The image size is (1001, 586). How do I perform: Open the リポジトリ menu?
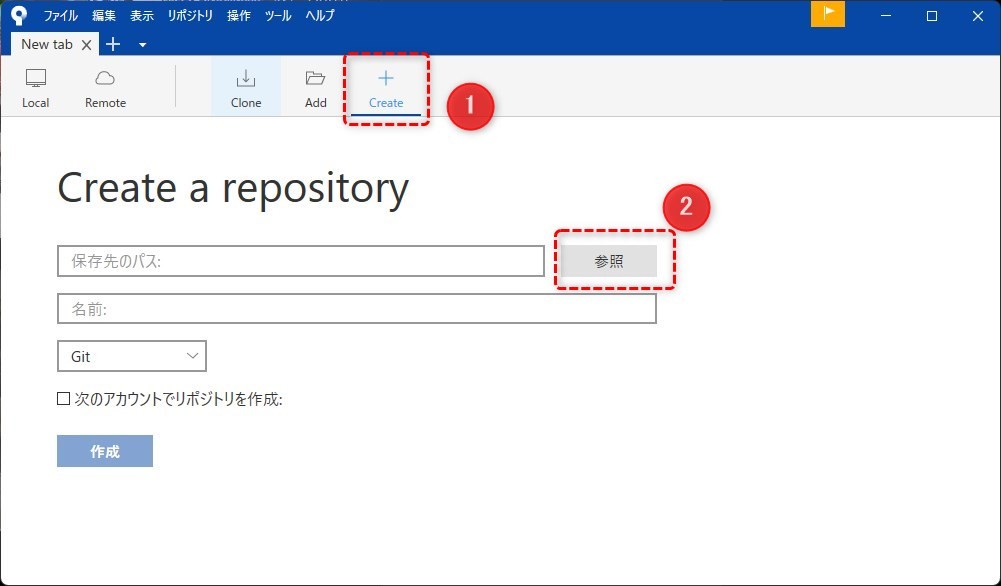190,15
